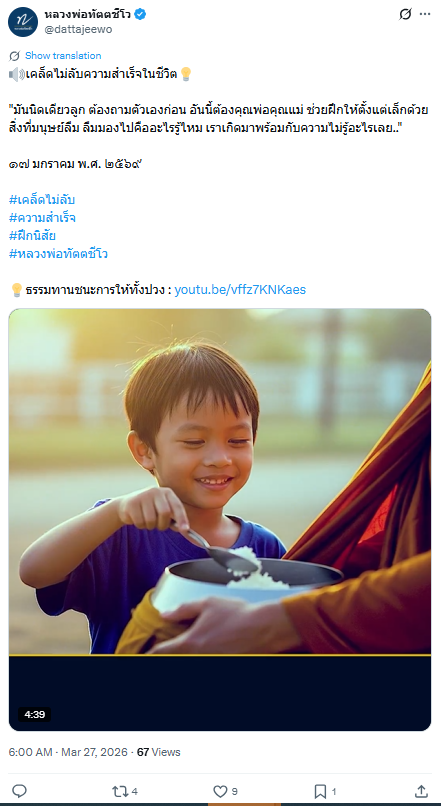Open hashtag #ความสำเร็จ
The height and width of the screenshot is (806, 441).
click(43, 218)
